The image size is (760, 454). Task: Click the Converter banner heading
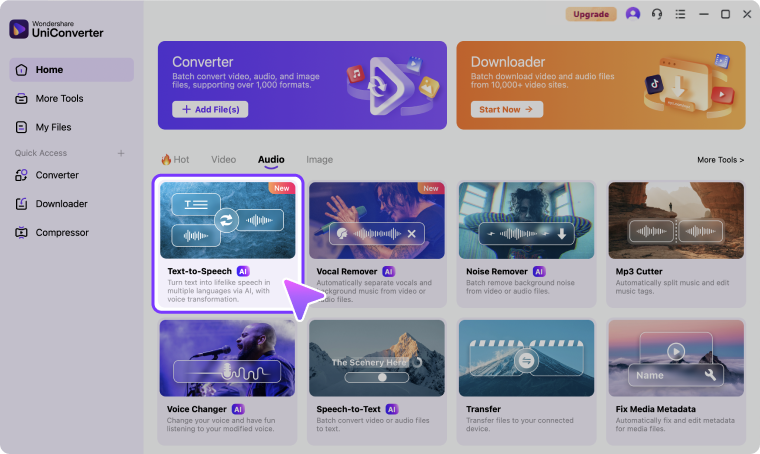pos(203,62)
